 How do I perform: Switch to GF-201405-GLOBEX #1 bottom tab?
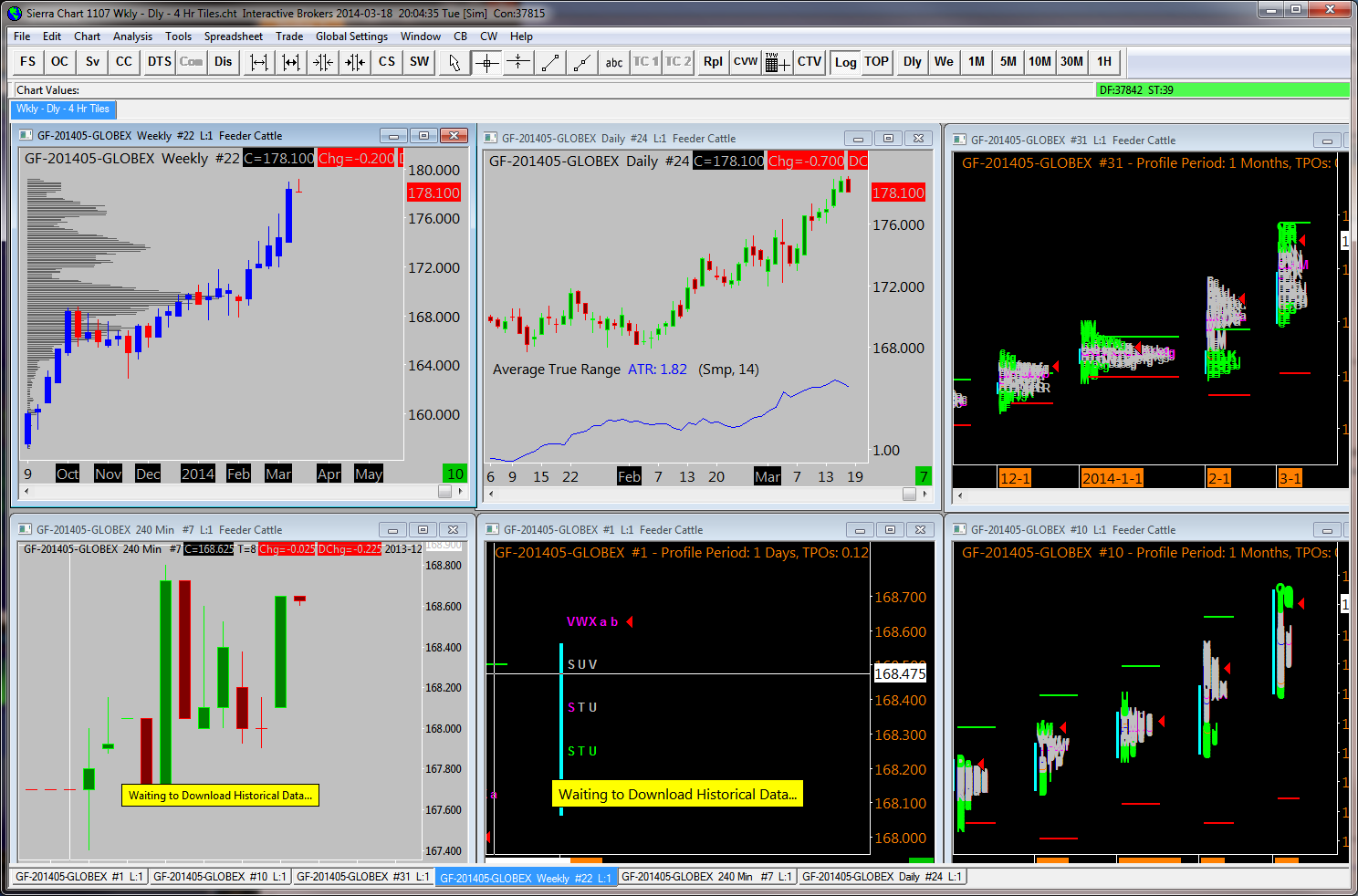coord(79,877)
